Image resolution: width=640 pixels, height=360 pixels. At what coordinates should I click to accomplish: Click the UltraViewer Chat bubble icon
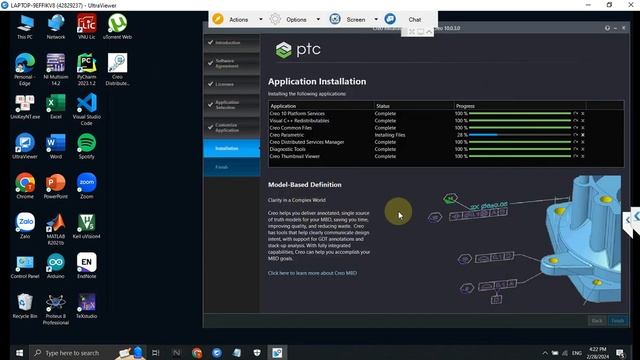390,19
